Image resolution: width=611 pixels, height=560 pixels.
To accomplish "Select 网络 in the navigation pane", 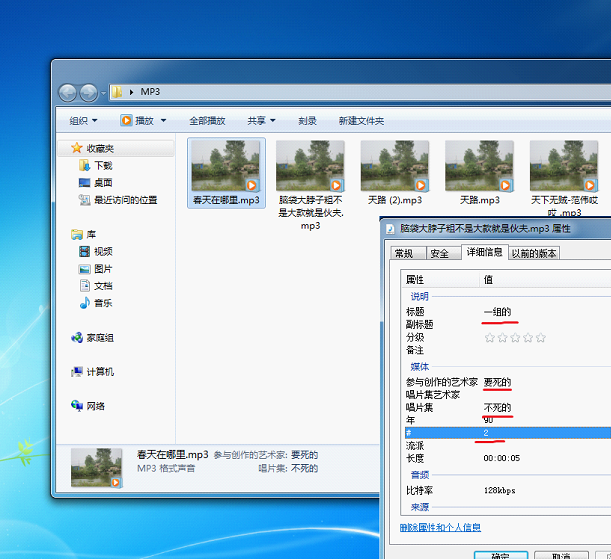I will pyautogui.click(x=88, y=406).
